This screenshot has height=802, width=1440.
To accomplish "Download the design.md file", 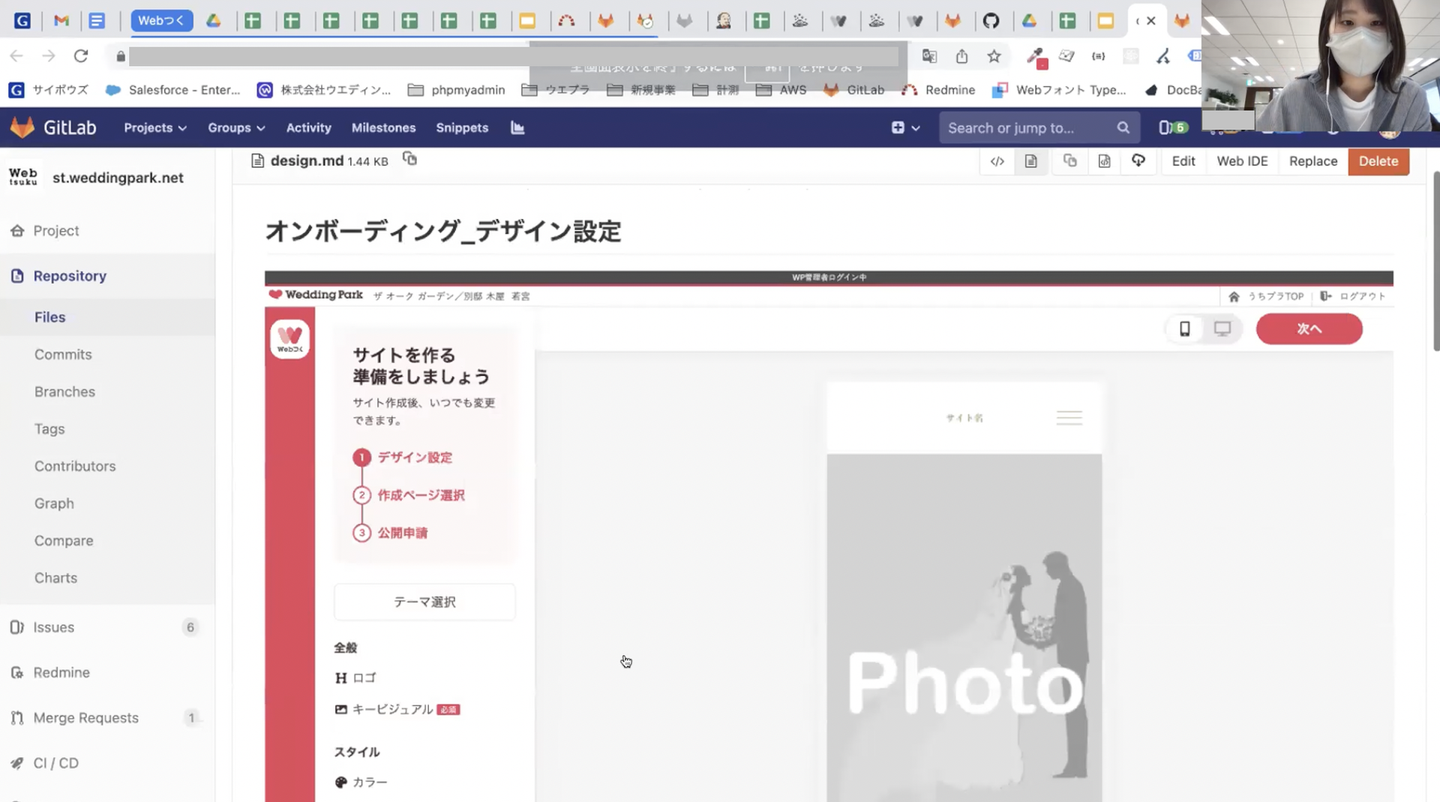I will 1138,161.
